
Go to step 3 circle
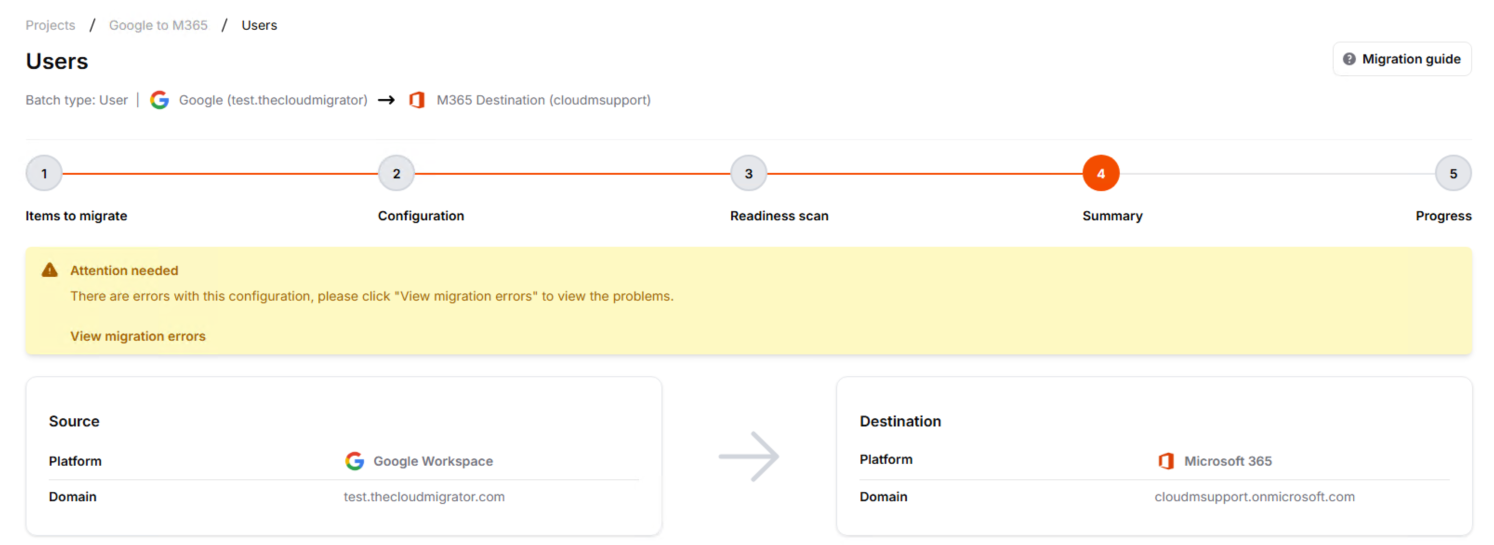(748, 174)
